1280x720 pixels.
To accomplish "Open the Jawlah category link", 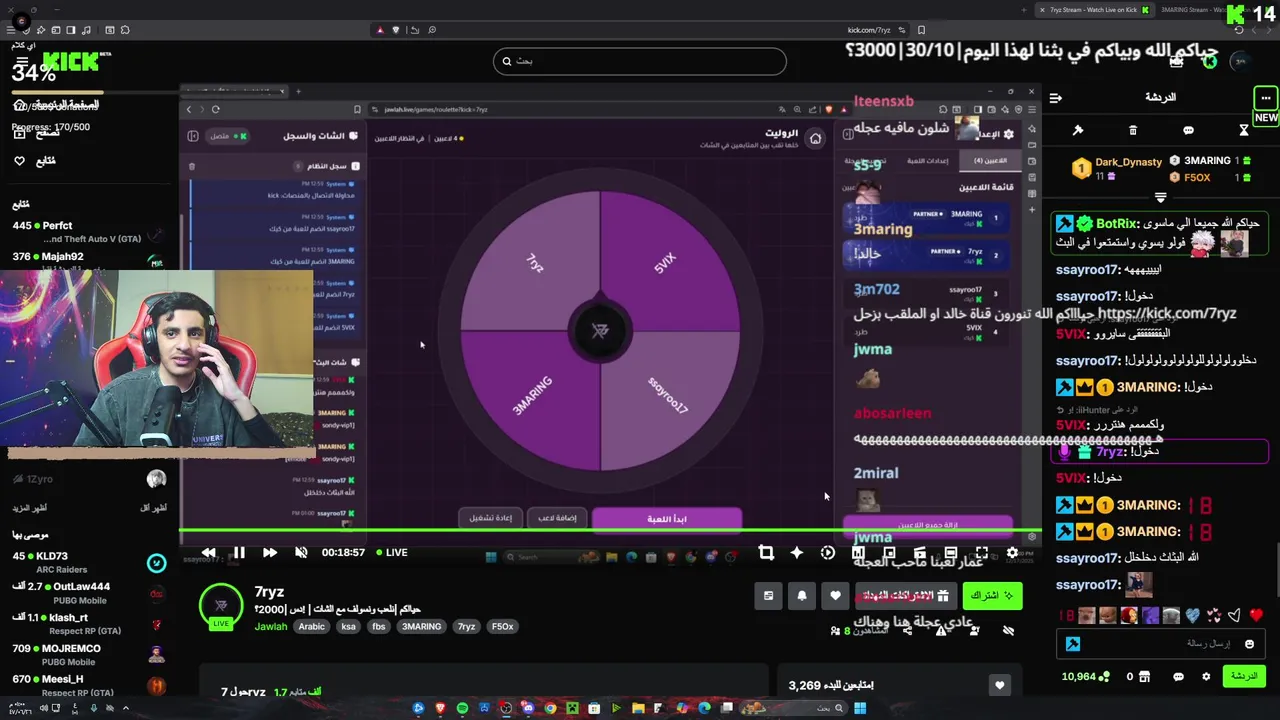I will coord(271,627).
